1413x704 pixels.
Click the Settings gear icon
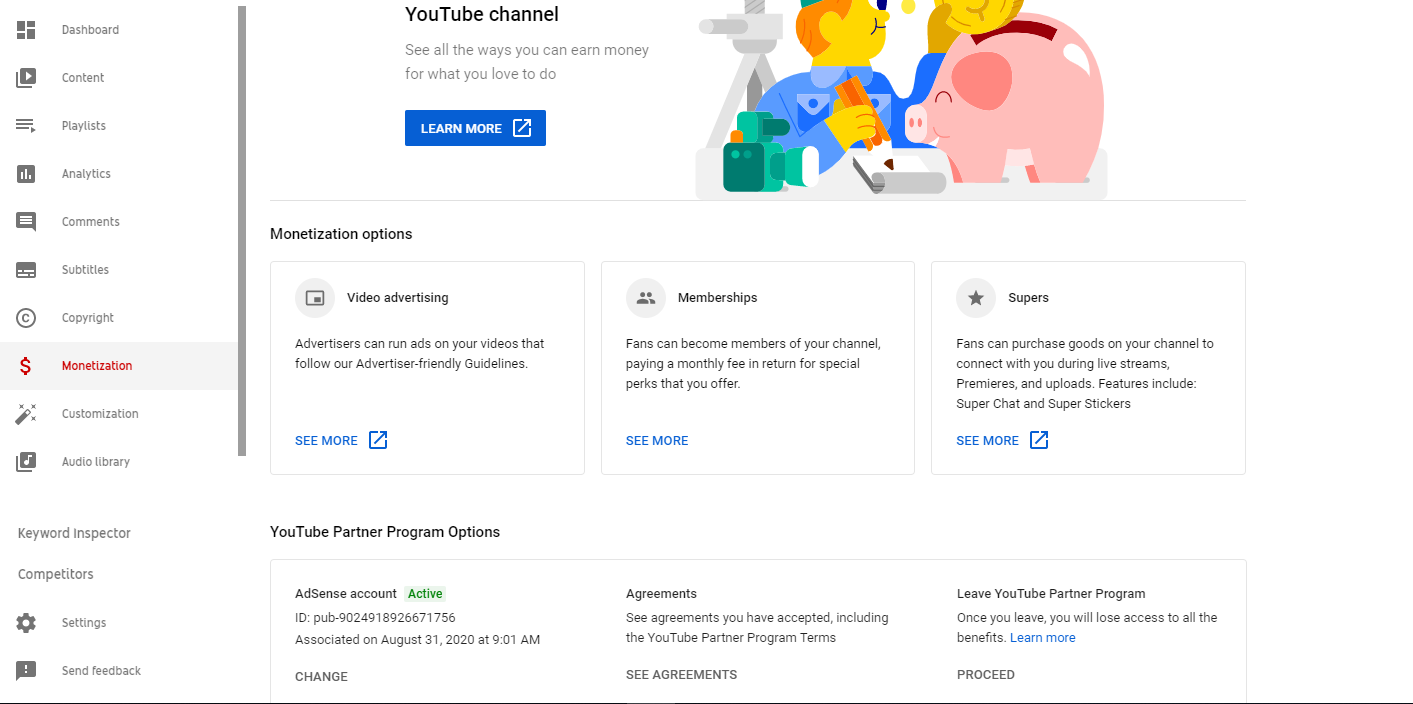click(x=26, y=623)
